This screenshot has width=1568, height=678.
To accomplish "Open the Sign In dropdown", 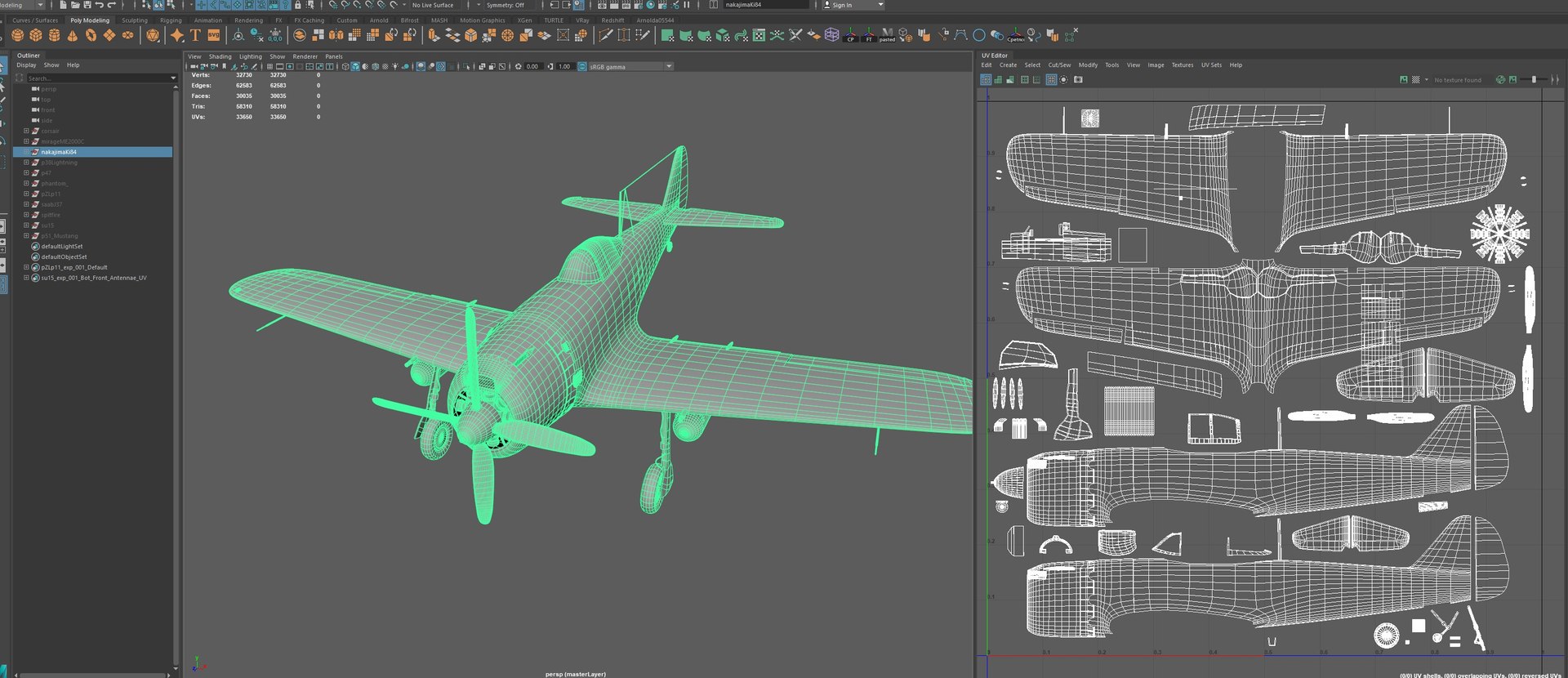I will pos(853,5).
